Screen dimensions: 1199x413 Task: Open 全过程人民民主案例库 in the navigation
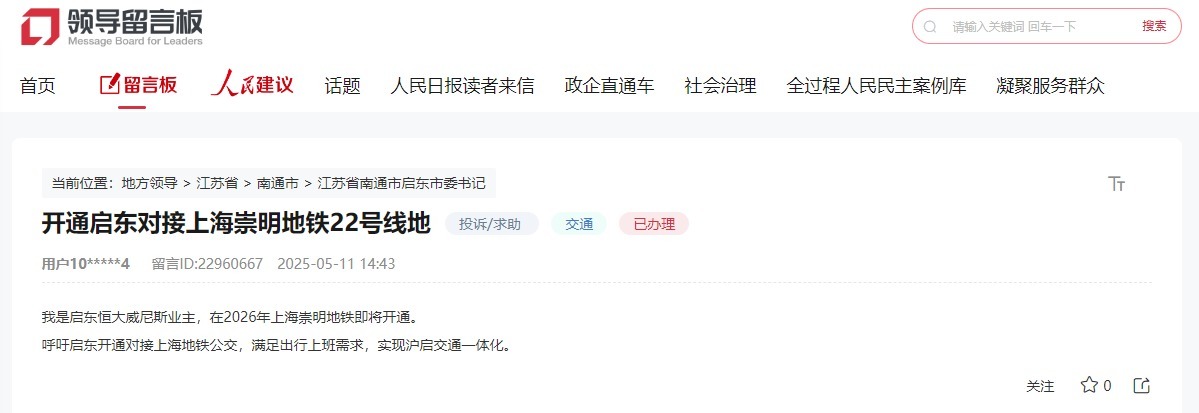point(876,86)
